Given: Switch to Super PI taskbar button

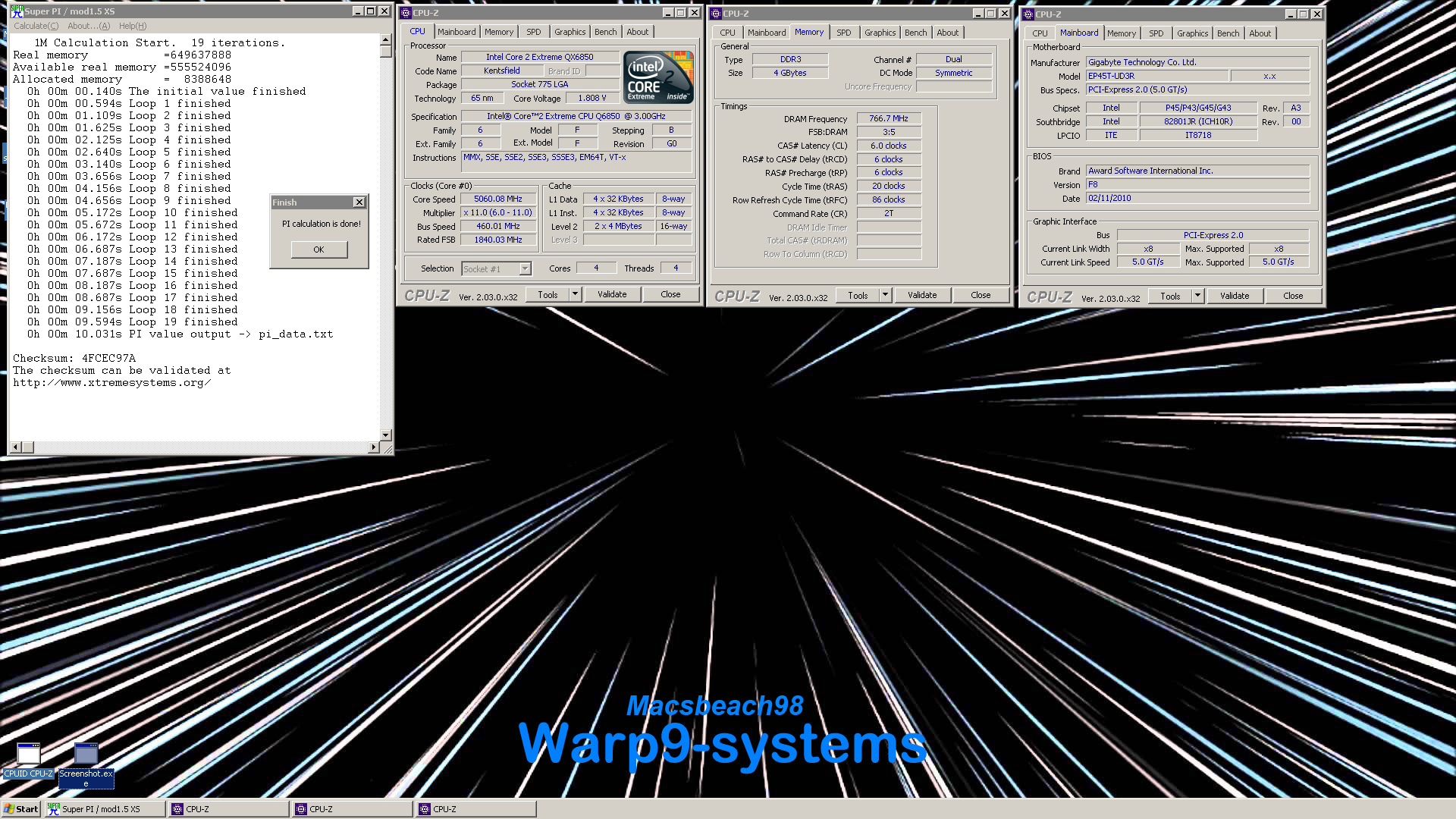Looking at the screenshot, I should click(104, 809).
